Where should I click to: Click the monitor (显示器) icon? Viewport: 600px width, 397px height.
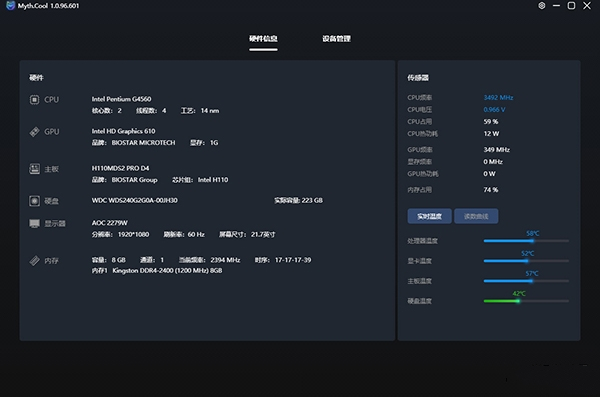coord(34,224)
